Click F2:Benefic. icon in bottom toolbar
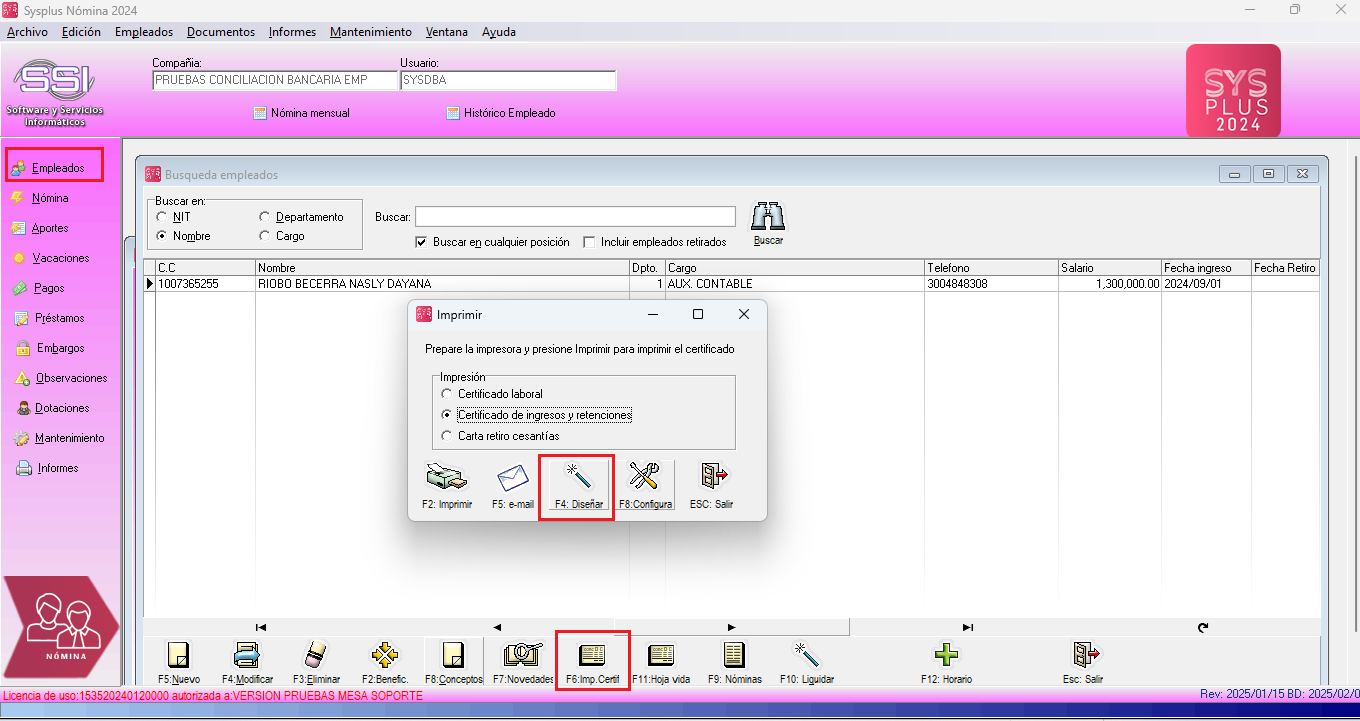Viewport: 1360px width, 721px height. 385,662
